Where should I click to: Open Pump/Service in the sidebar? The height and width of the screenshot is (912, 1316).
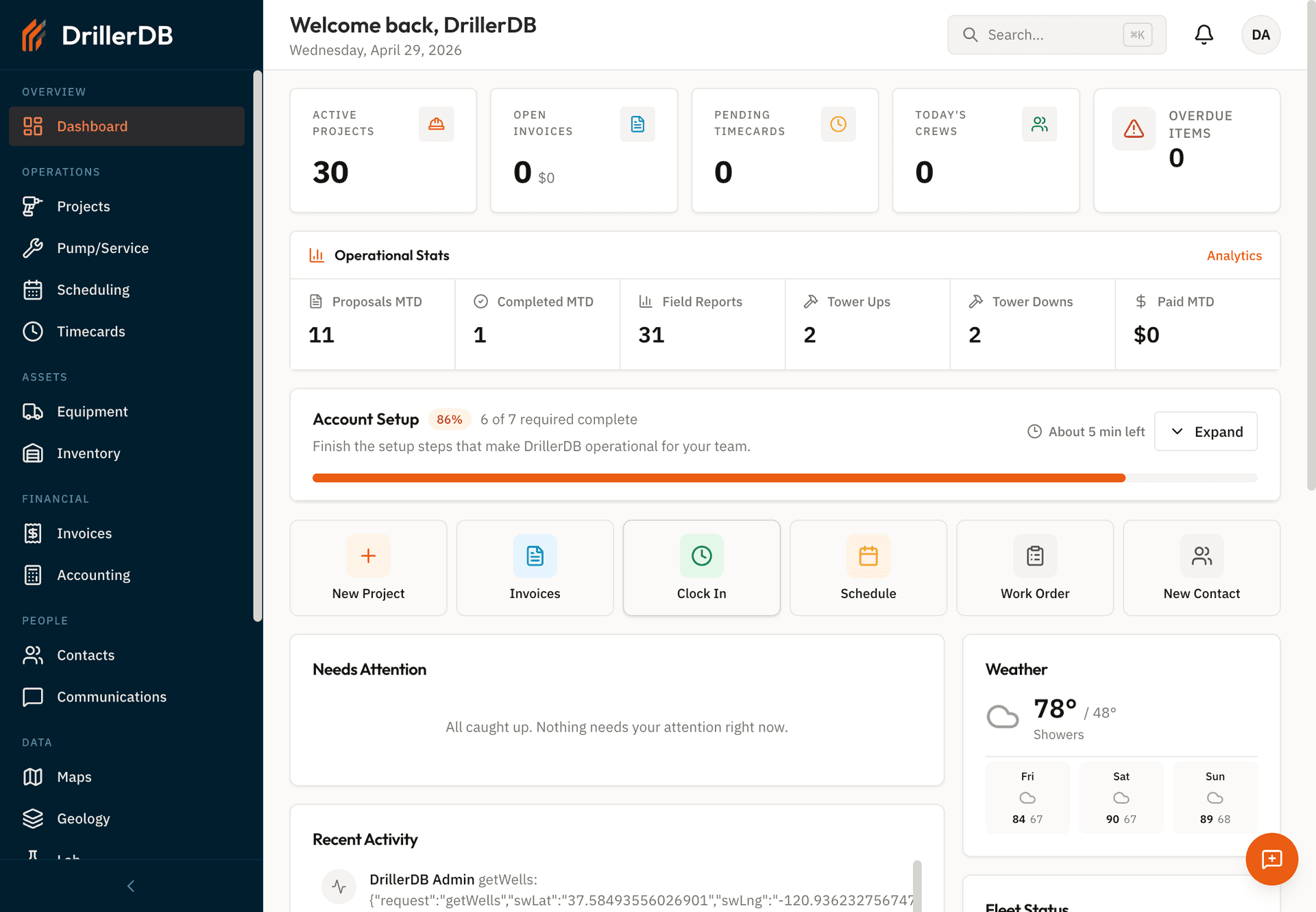point(127,248)
